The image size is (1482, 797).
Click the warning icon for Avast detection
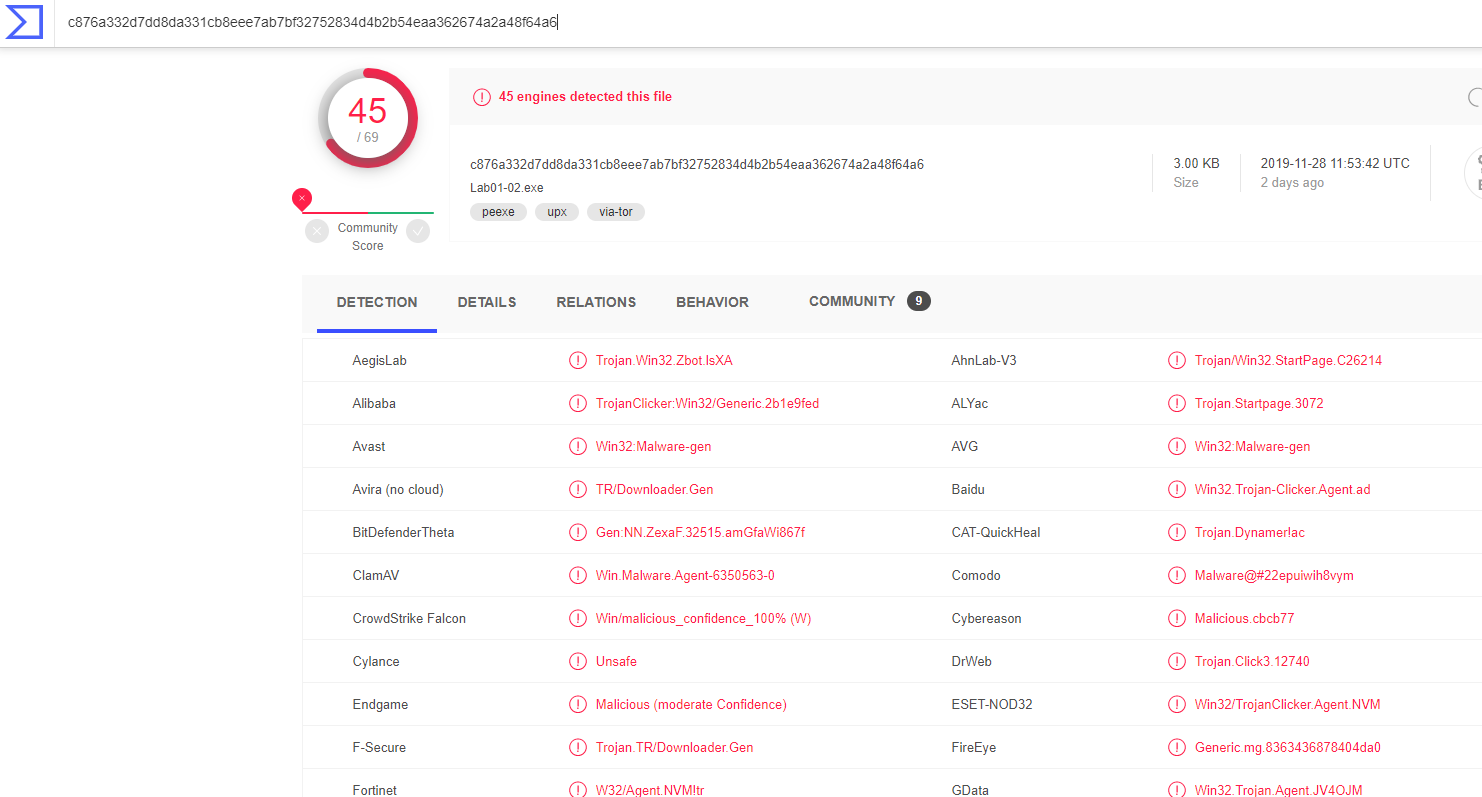(578, 446)
